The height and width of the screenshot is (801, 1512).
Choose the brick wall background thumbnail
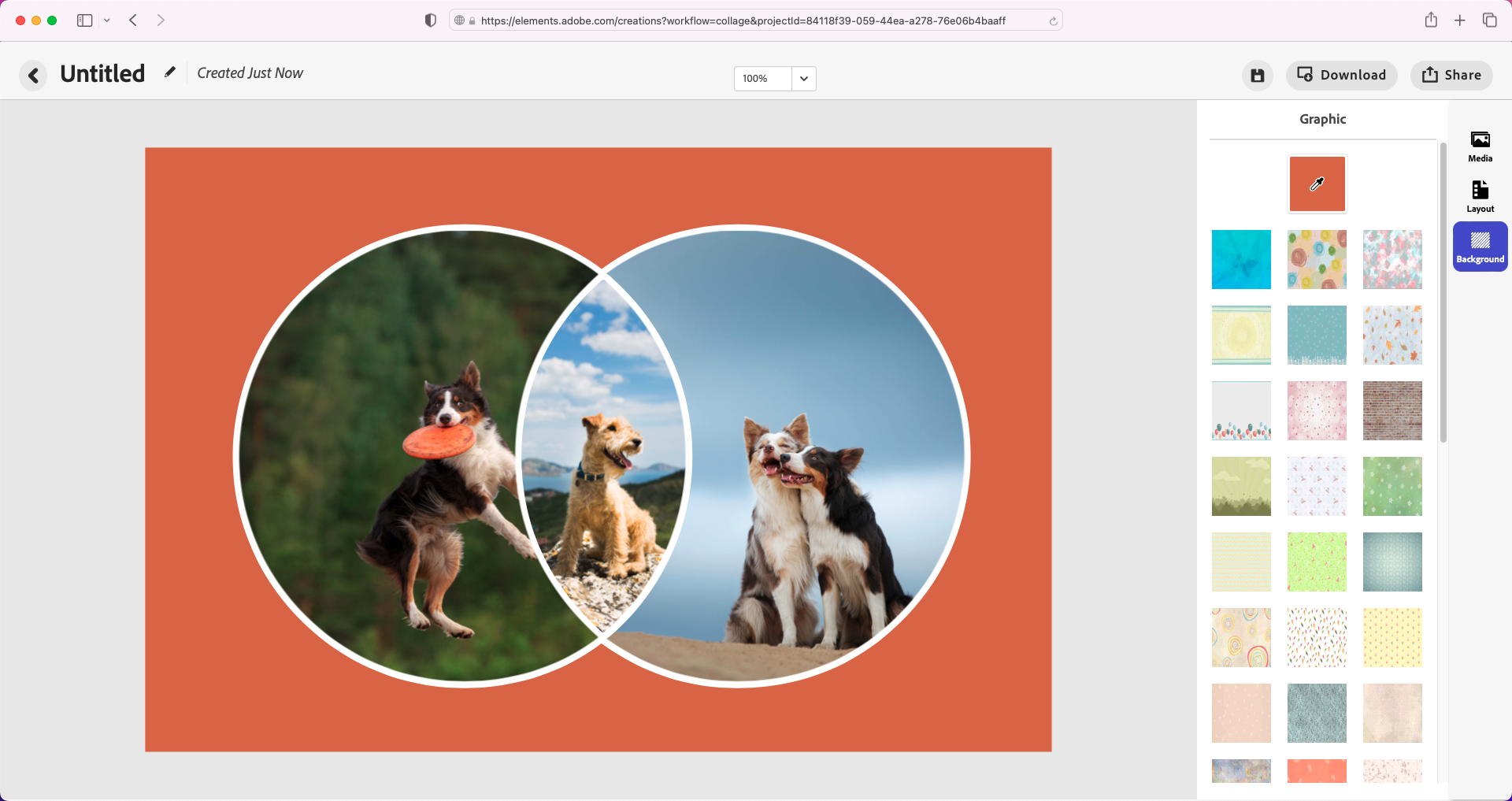[1392, 411]
